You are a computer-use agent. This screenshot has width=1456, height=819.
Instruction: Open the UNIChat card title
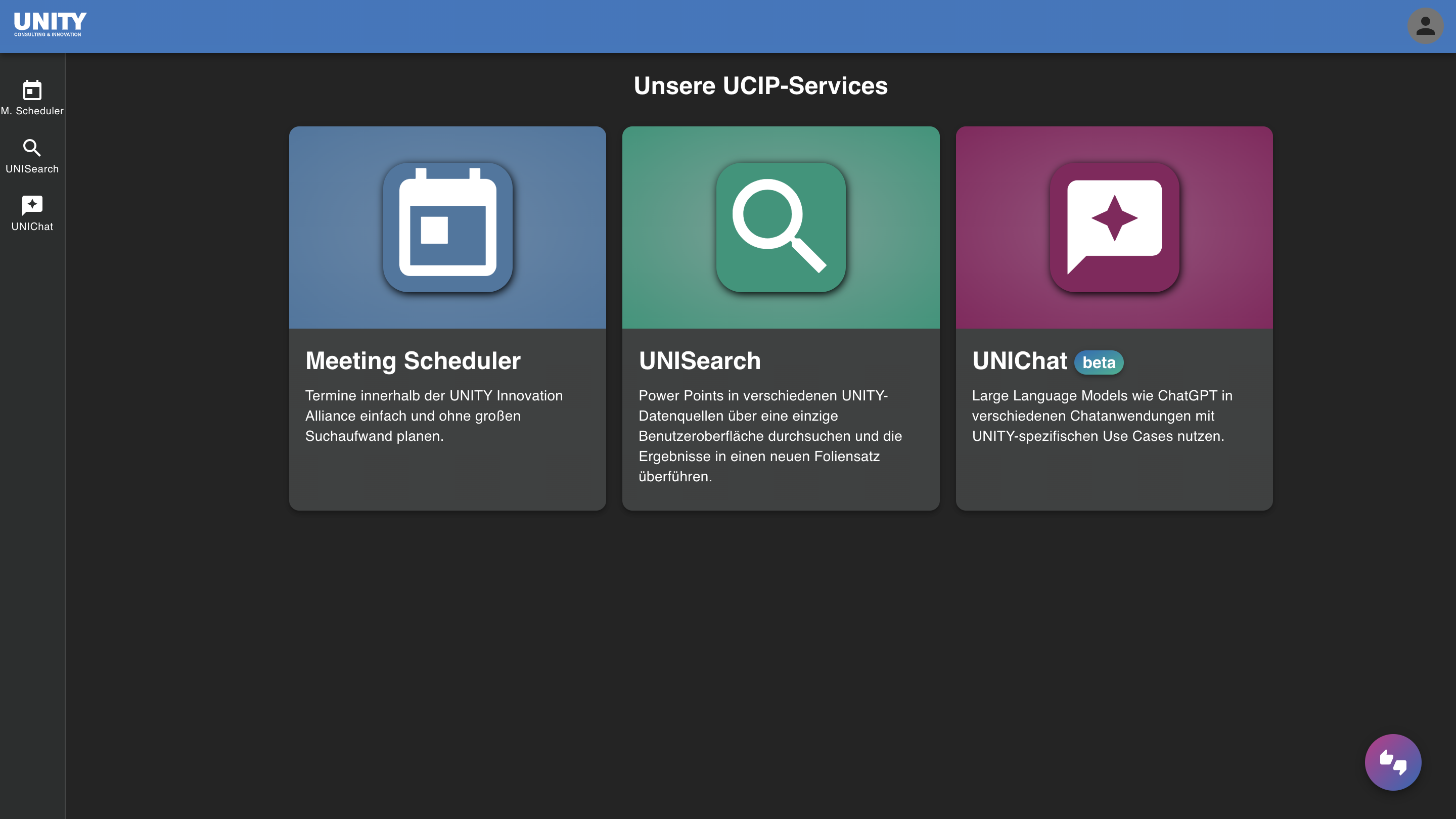coord(1020,360)
